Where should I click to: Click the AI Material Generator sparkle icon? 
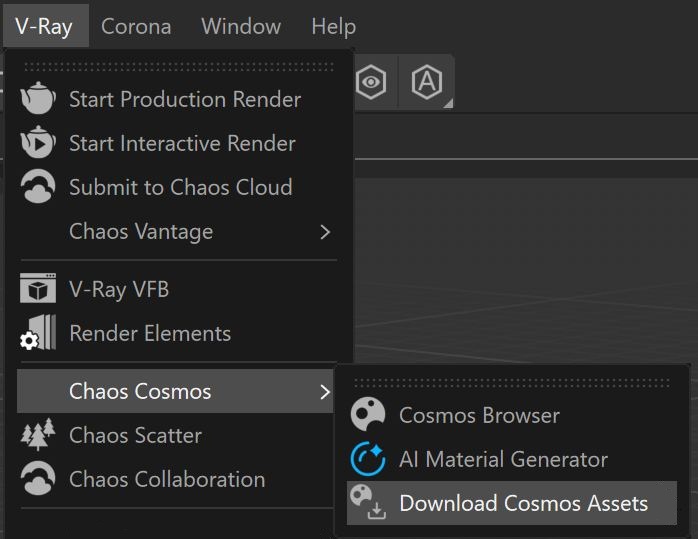[x=368, y=458]
